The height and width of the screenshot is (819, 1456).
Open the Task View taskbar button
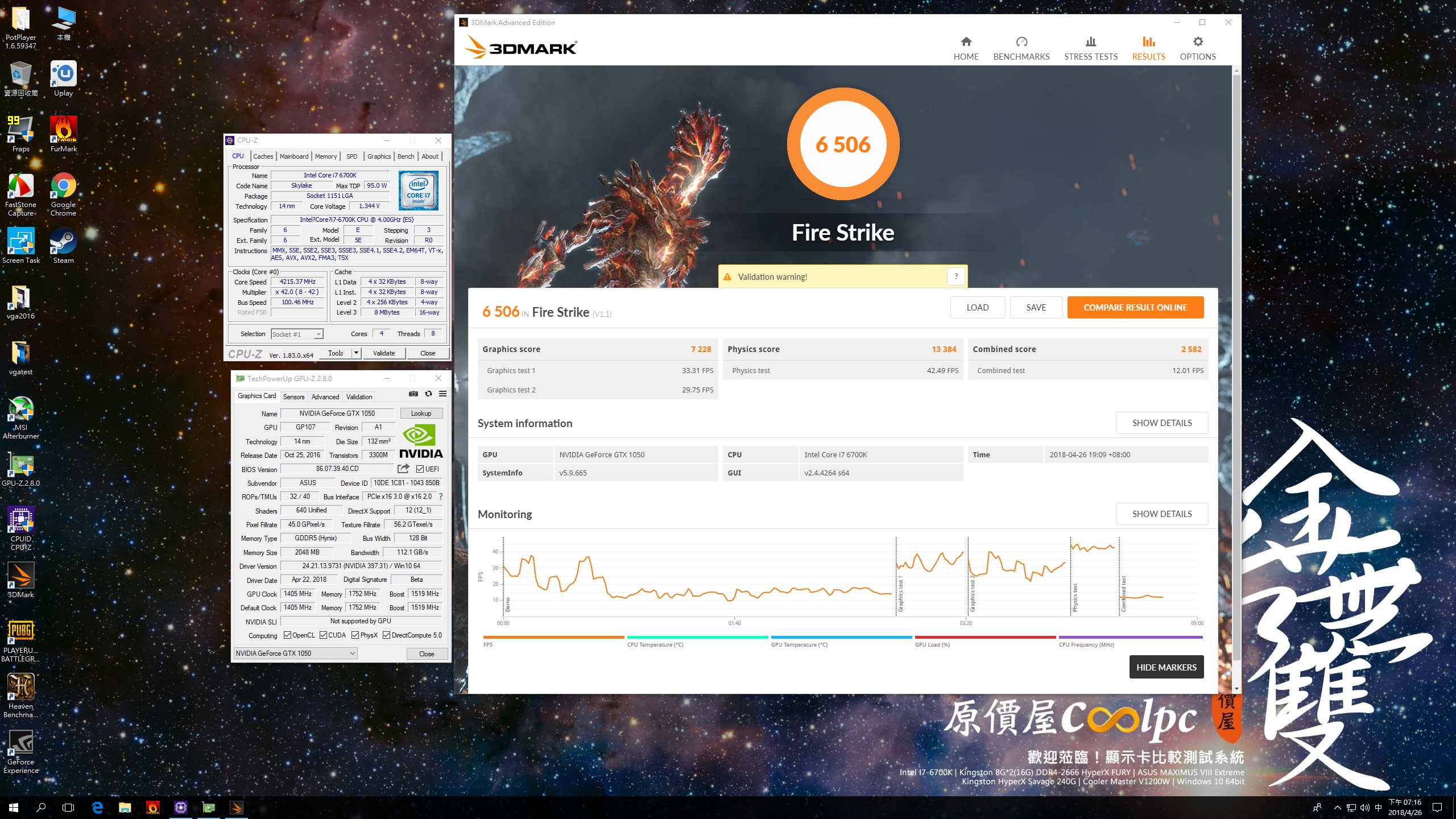coord(68,807)
